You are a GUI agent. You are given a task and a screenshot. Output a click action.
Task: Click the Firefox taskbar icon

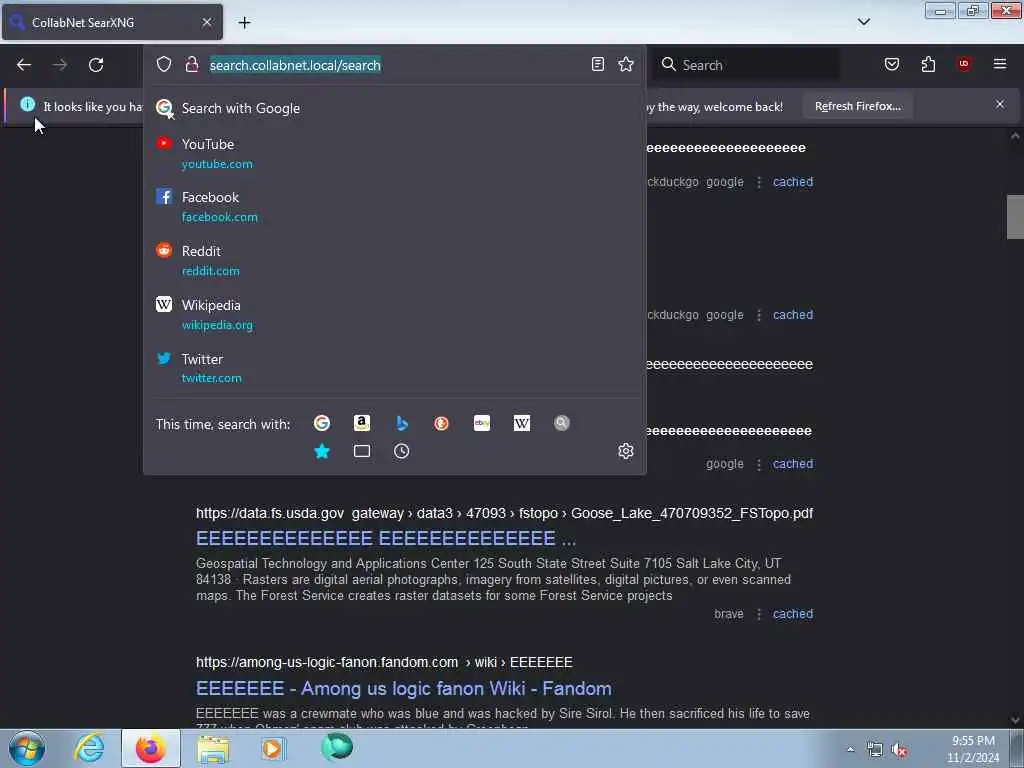pos(151,748)
